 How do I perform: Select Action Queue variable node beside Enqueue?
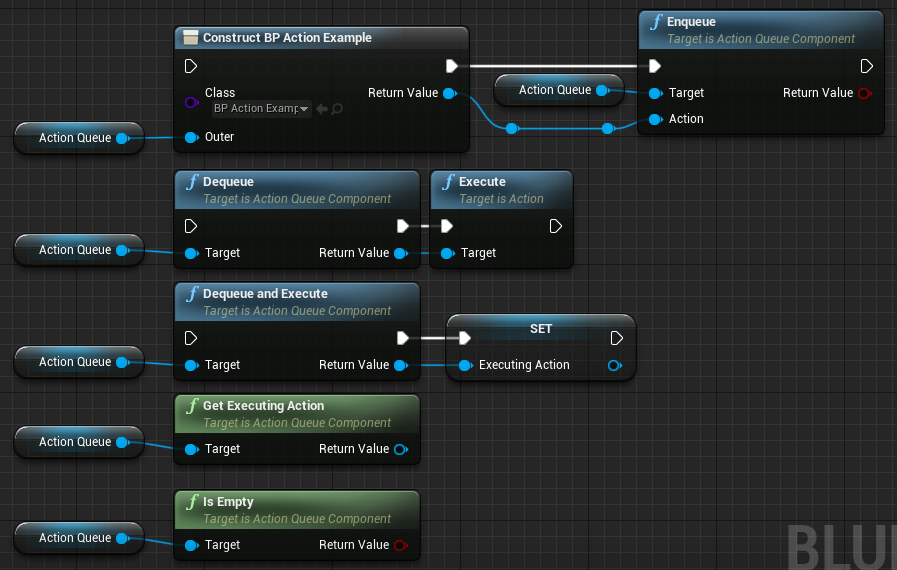click(558, 90)
